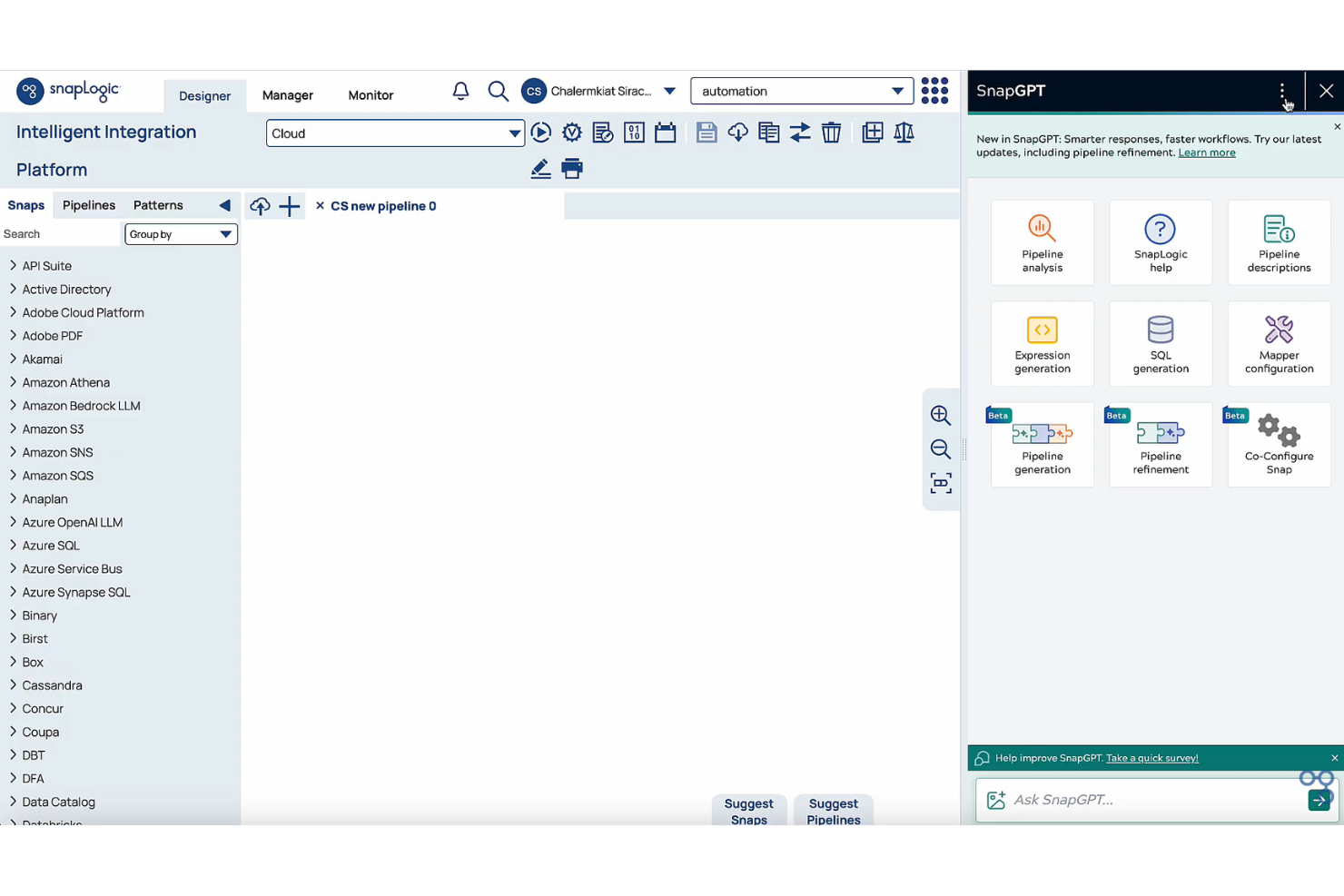
Task: Switch to the Manager tab
Action: 288,95
